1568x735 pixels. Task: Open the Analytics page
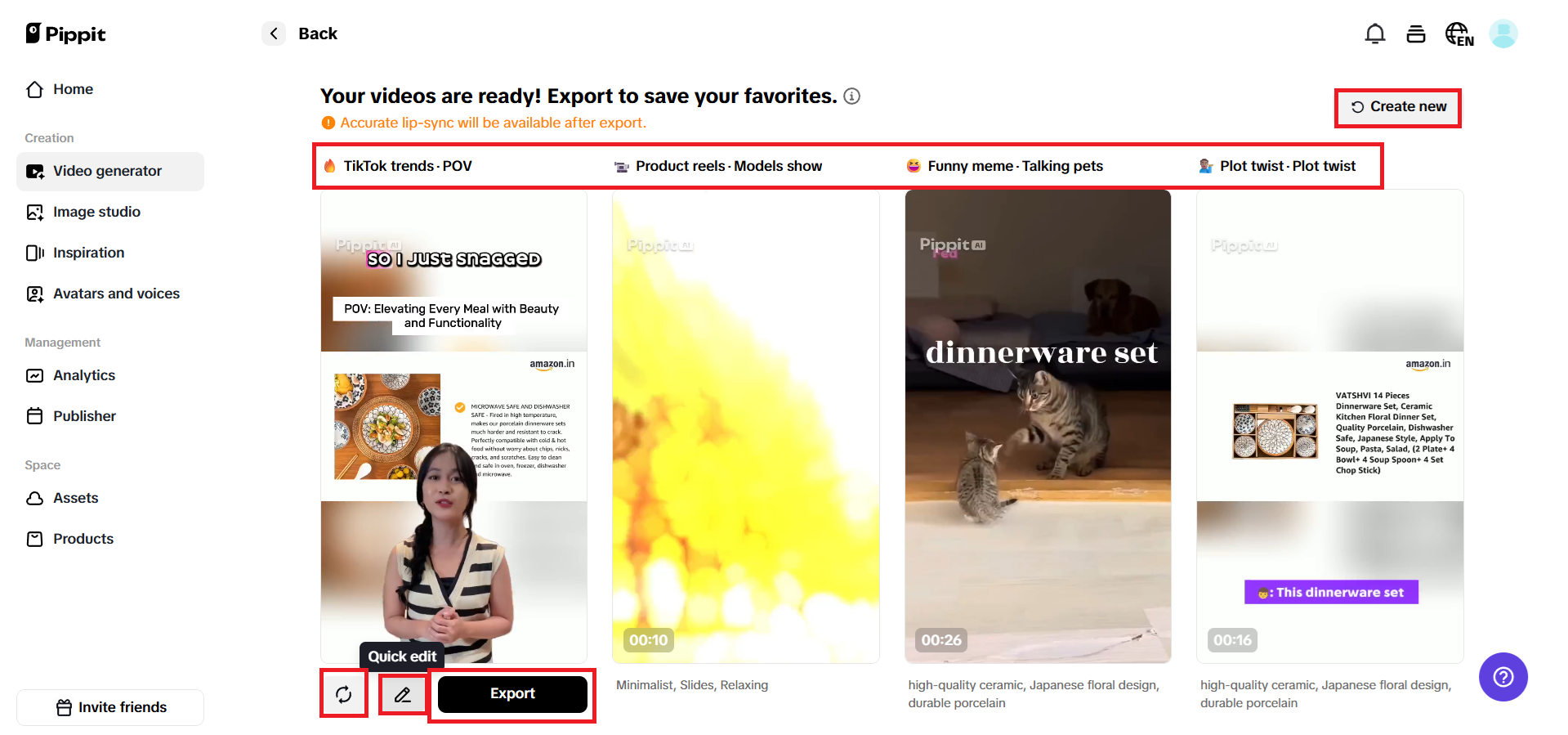click(84, 375)
